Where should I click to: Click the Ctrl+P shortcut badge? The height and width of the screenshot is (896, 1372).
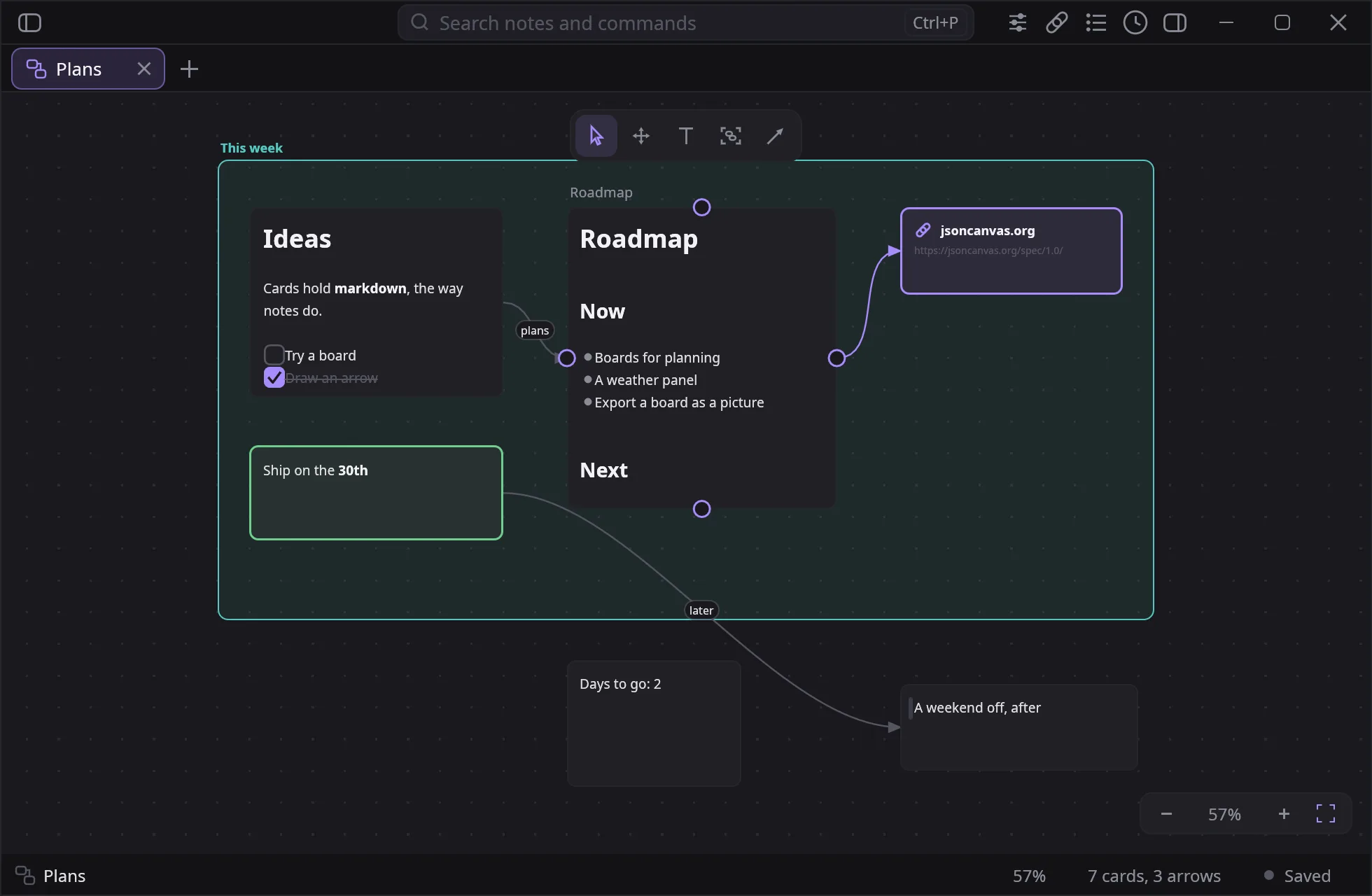click(x=935, y=22)
